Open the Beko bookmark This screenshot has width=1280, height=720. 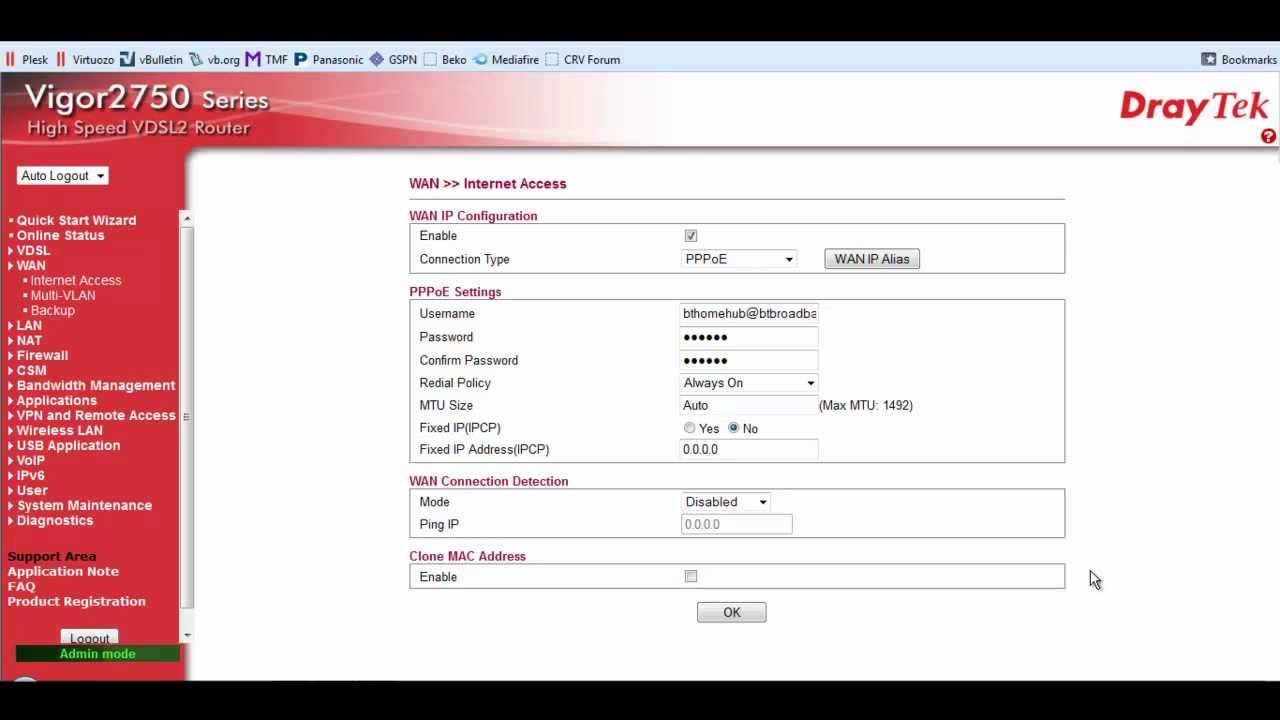click(x=445, y=60)
